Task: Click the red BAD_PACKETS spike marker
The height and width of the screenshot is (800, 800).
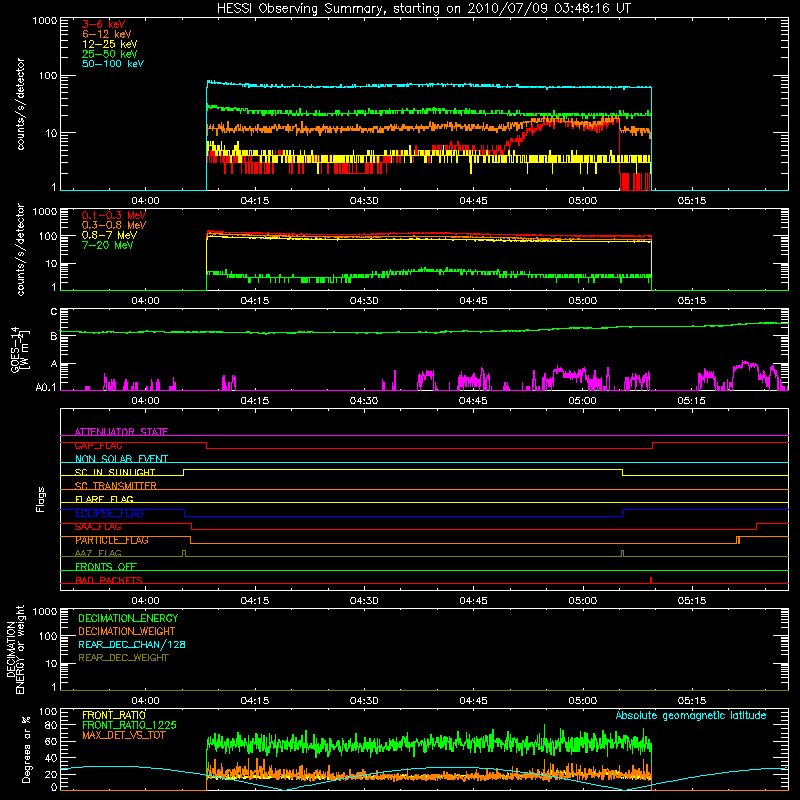Action: click(x=651, y=580)
